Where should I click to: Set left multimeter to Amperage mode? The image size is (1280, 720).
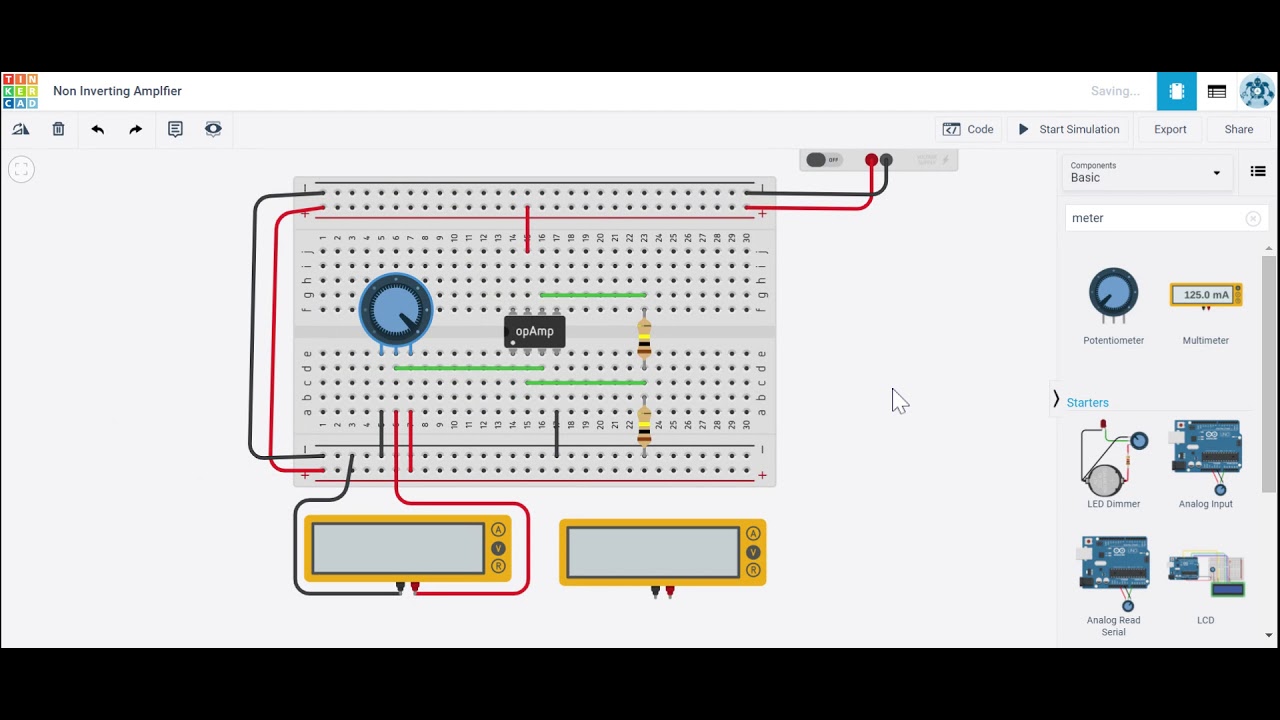(x=498, y=531)
